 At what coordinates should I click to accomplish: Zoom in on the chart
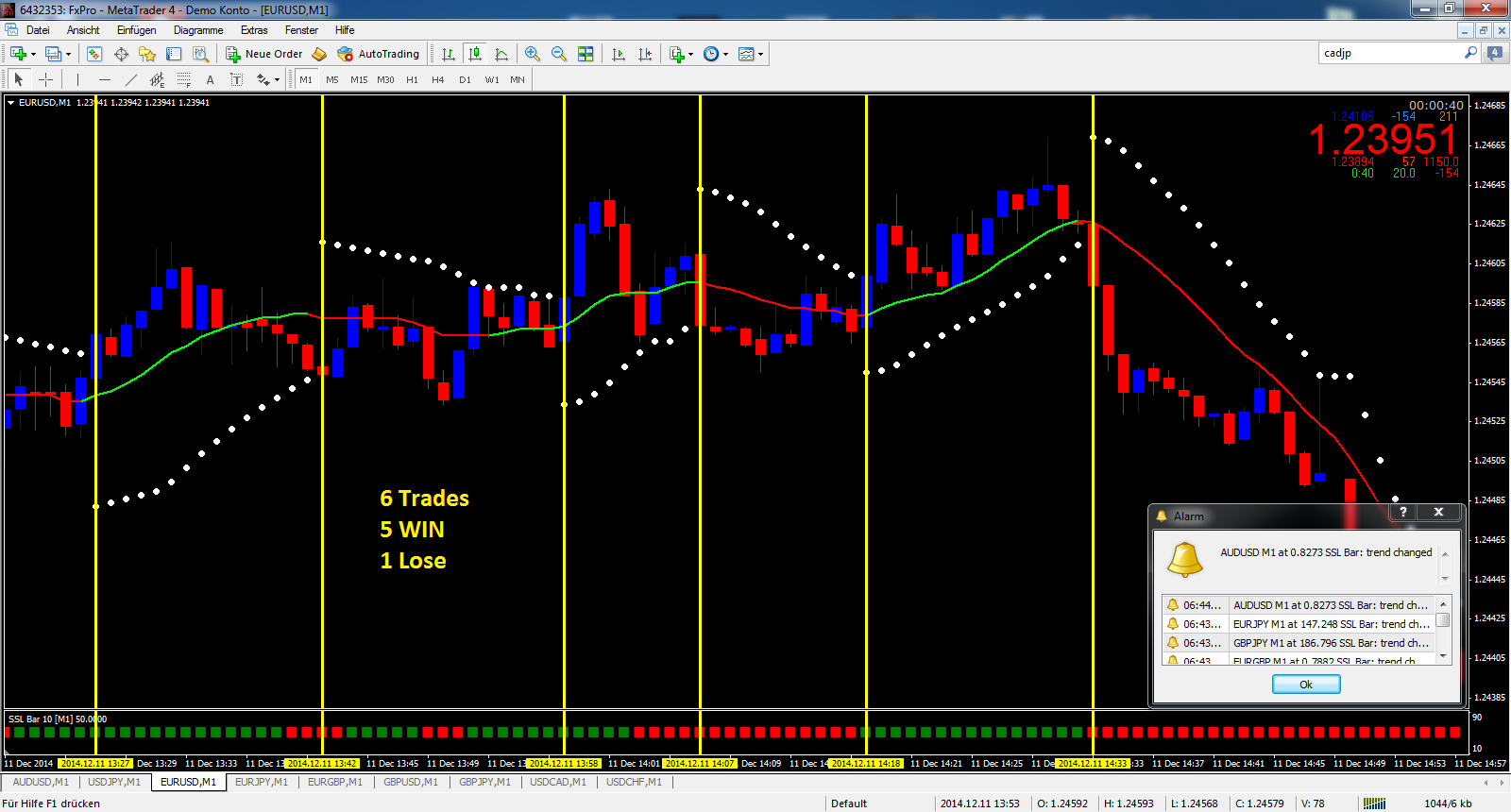pyautogui.click(x=533, y=54)
